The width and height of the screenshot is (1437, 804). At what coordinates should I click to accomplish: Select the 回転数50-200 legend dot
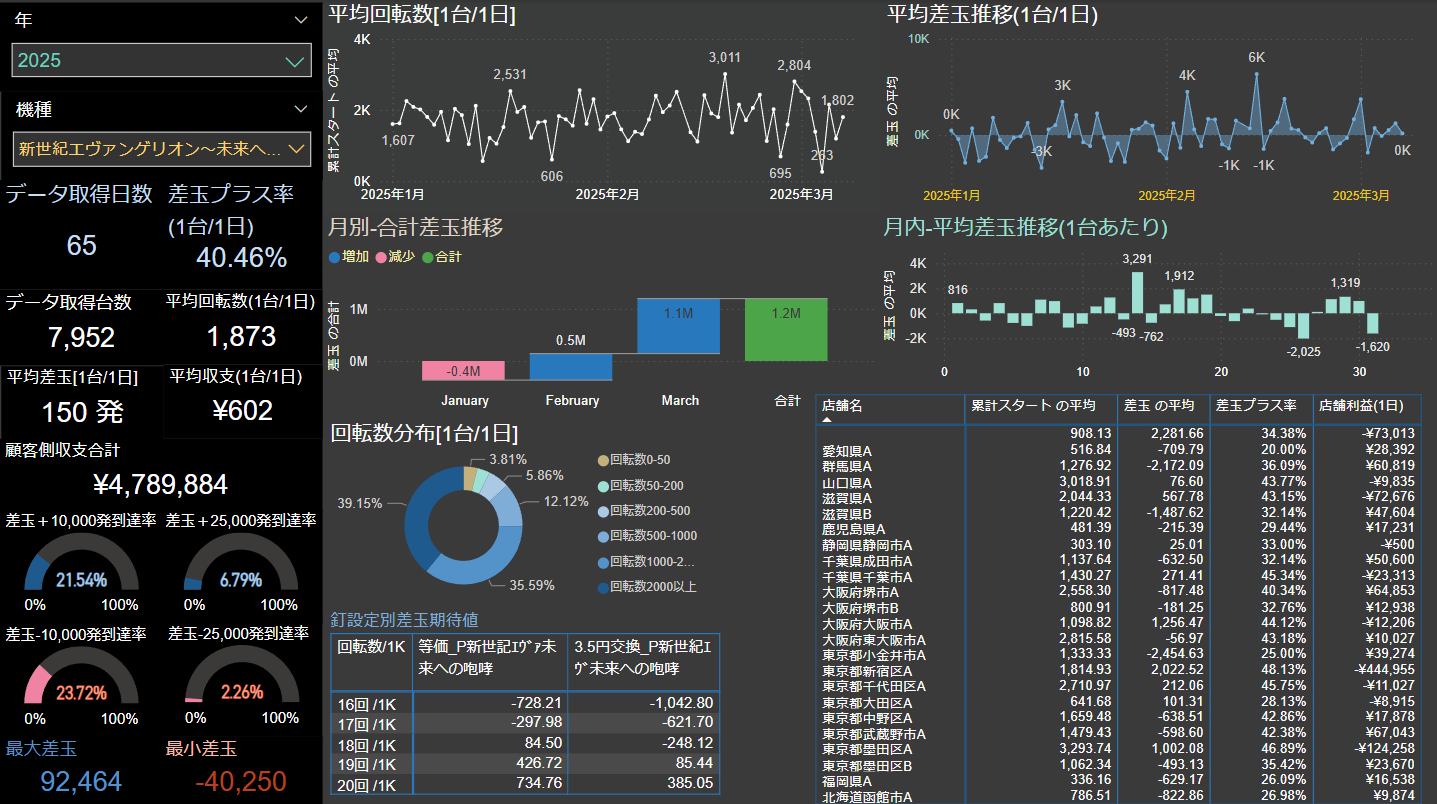coord(602,485)
